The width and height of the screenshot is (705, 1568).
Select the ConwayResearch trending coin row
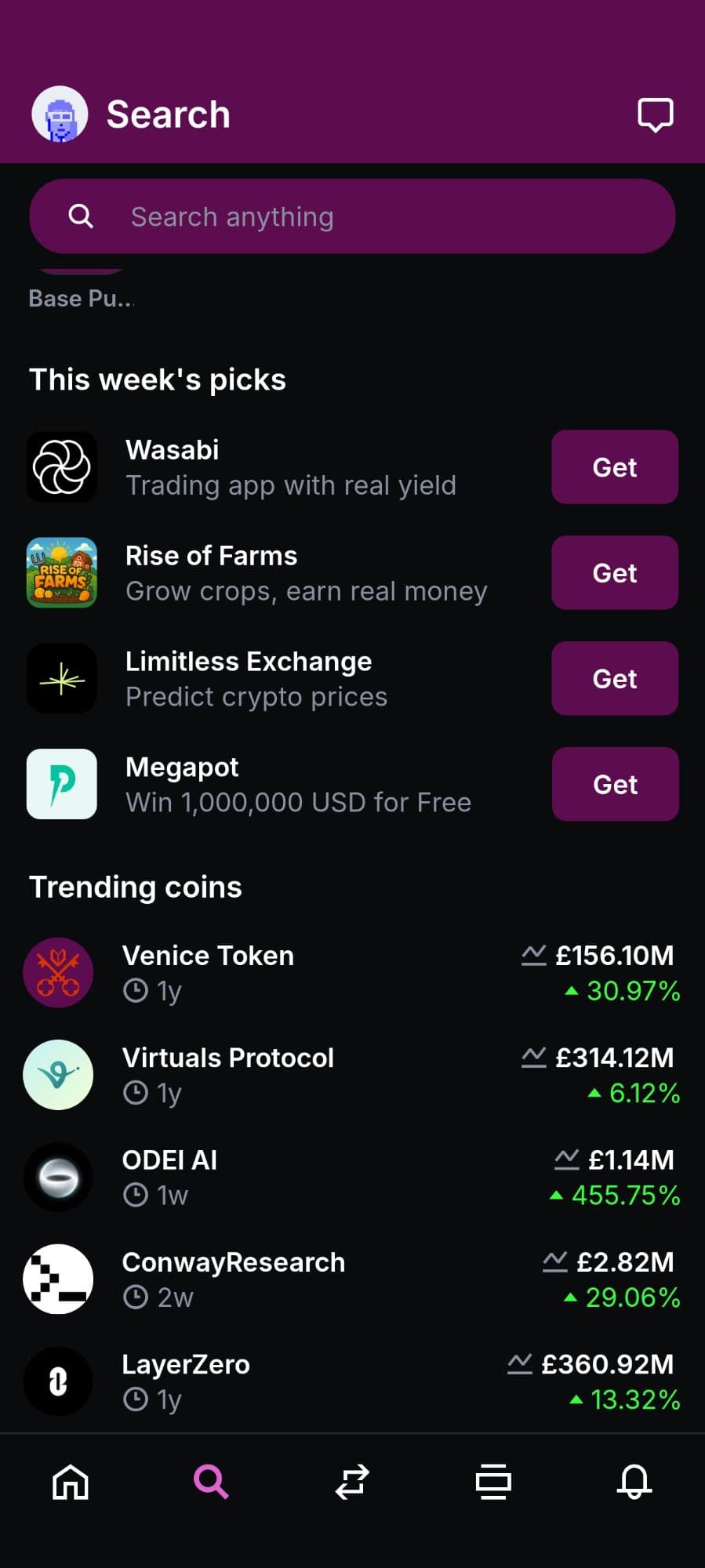[x=352, y=1279]
